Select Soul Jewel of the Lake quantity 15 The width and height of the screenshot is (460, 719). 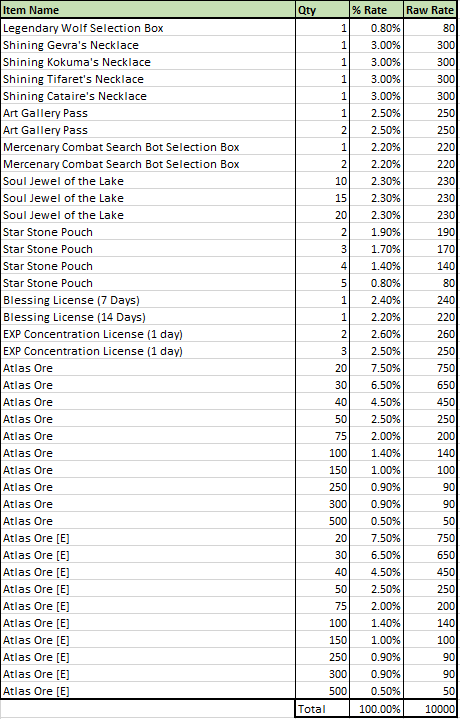coord(322,198)
